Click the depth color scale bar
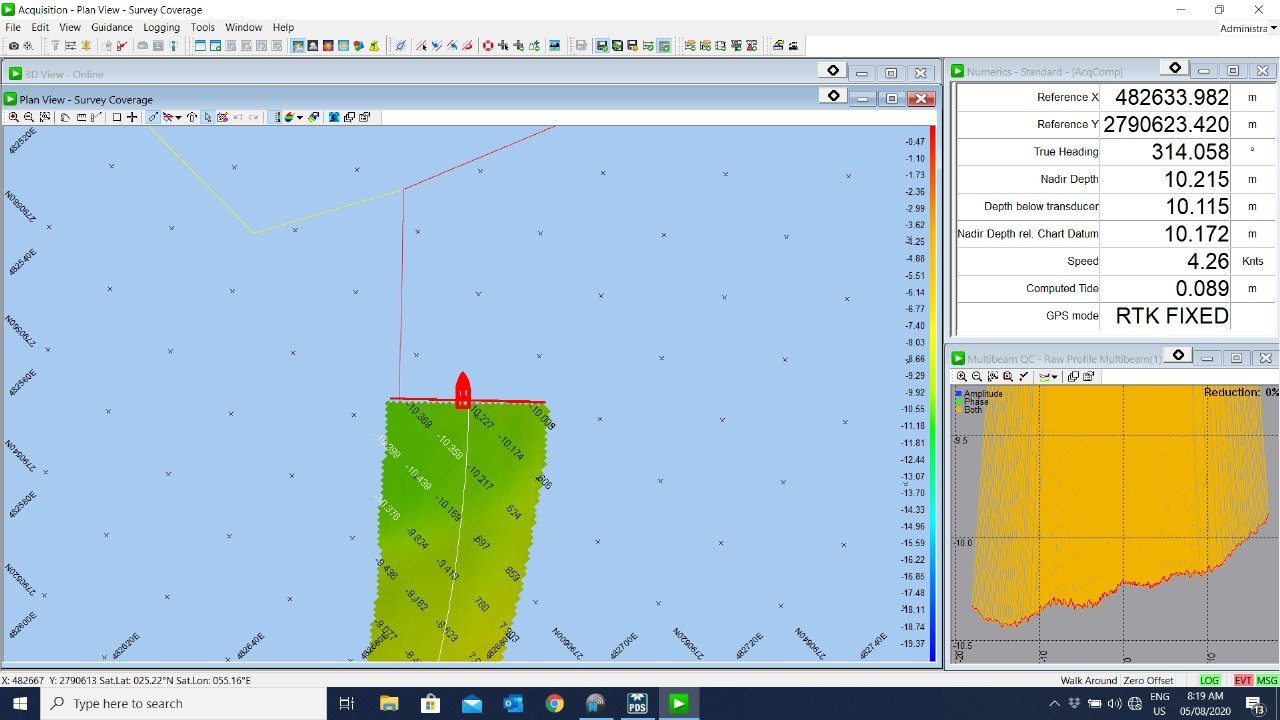 click(x=932, y=392)
